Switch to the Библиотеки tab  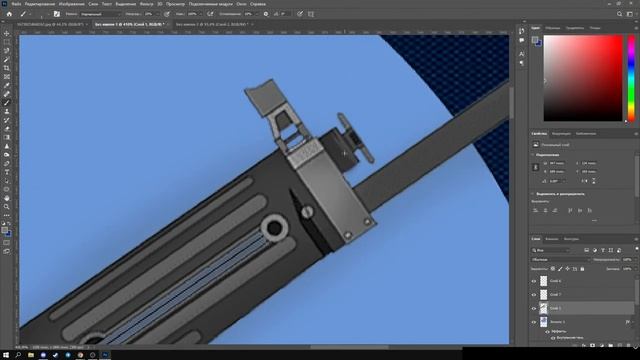(x=586, y=133)
